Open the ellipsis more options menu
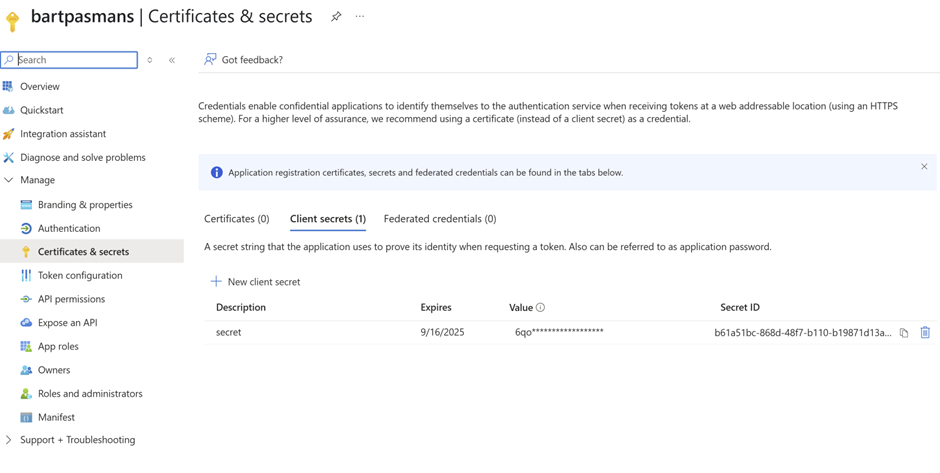The width and height of the screenshot is (940, 473). click(x=360, y=16)
